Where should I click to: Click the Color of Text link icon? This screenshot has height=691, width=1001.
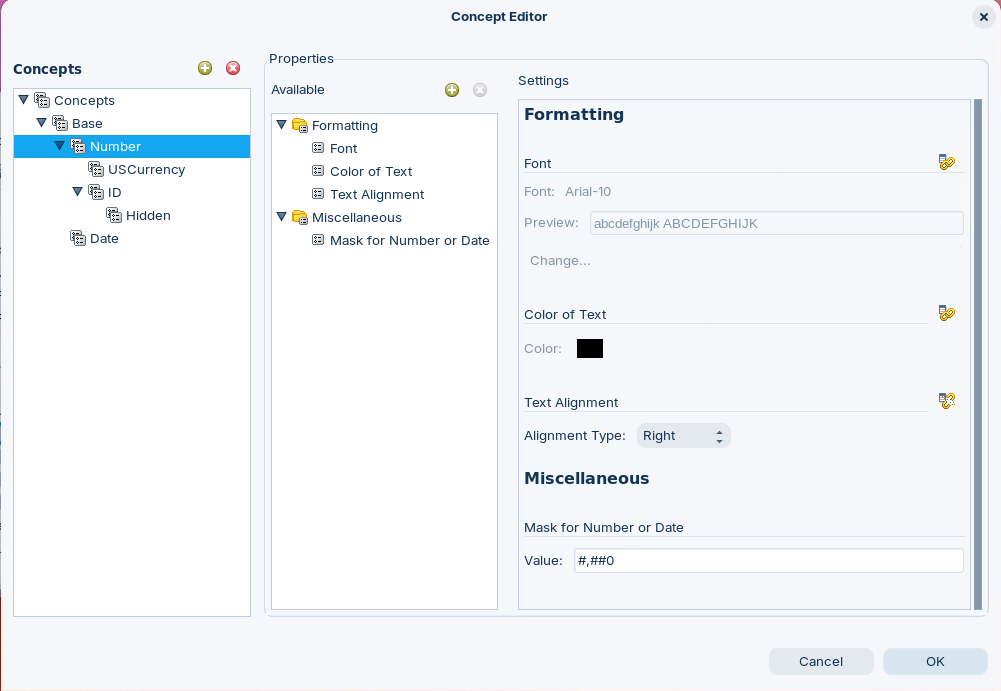point(947,313)
